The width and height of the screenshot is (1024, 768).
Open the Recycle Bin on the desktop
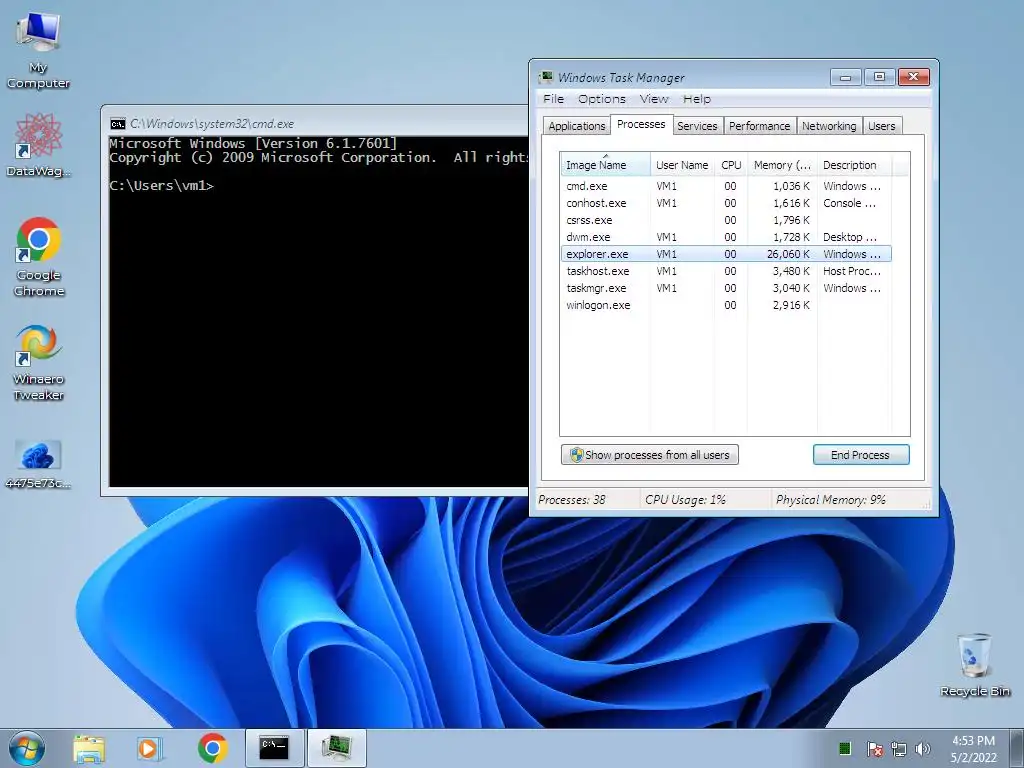(x=975, y=665)
